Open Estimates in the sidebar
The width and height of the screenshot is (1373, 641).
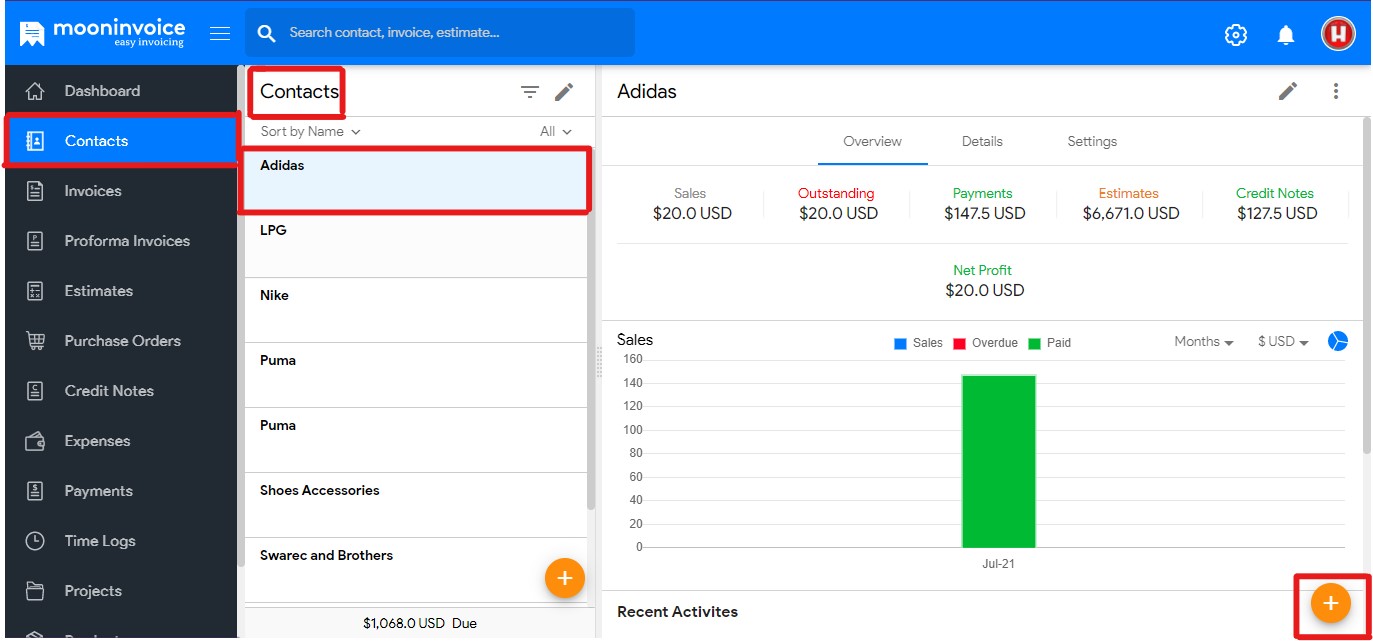pos(121,291)
